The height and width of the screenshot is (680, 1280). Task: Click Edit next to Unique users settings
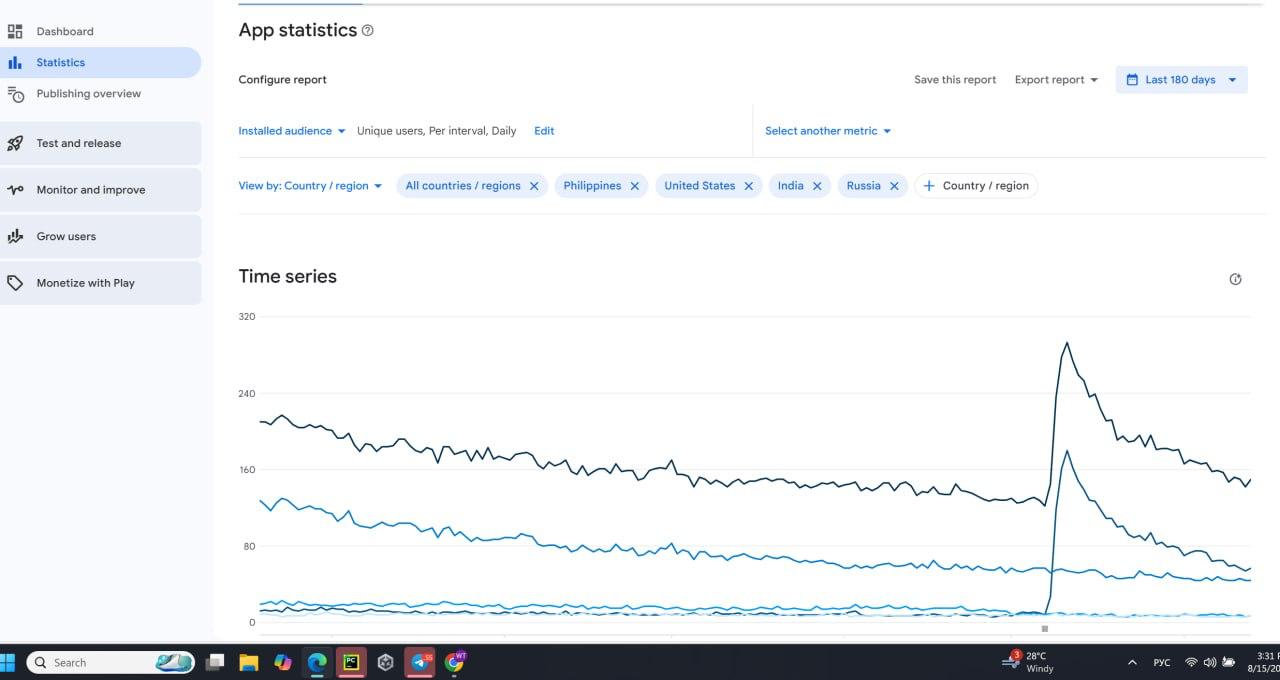[x=543, y=130]
